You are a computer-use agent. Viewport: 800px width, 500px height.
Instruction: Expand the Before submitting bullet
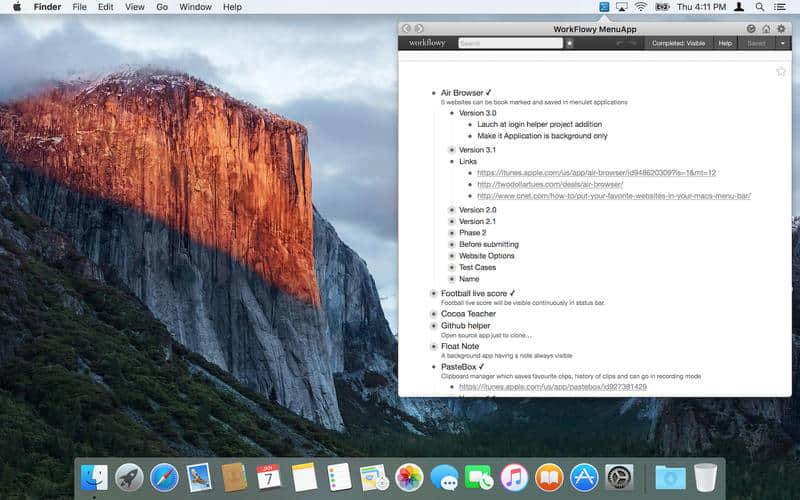click(x=452, y=244)
